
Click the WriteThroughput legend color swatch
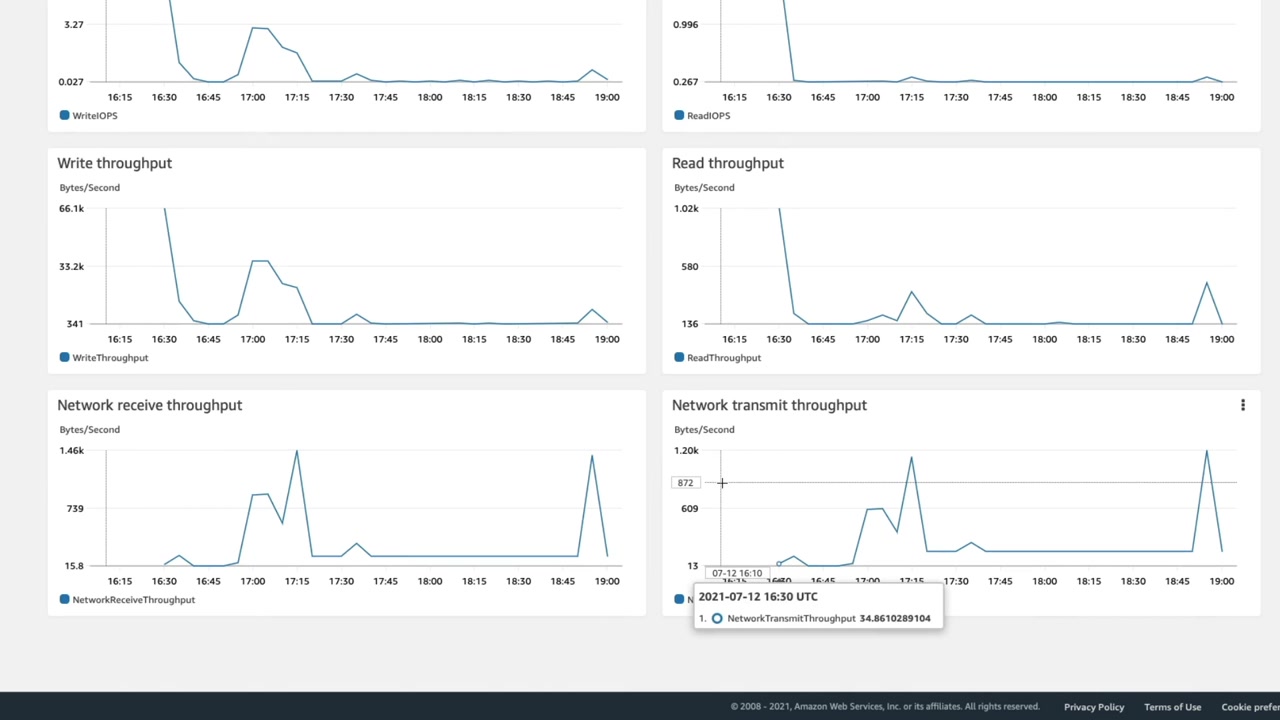[x=65, y=358]
